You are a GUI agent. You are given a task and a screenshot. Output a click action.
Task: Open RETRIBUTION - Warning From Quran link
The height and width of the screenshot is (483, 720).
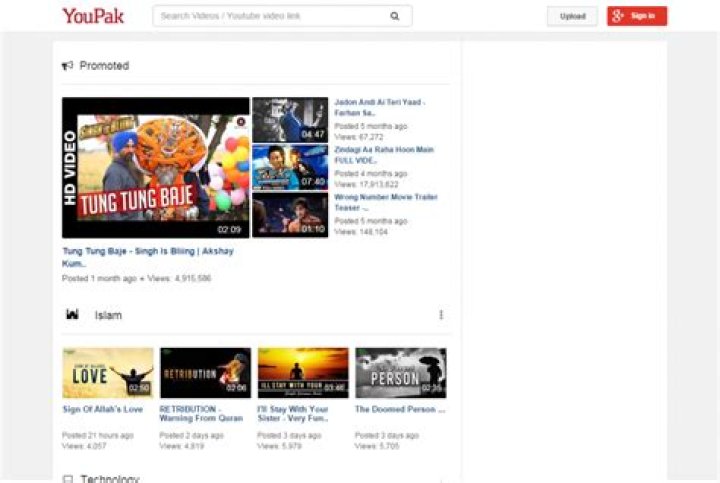(x=201, y=414)
